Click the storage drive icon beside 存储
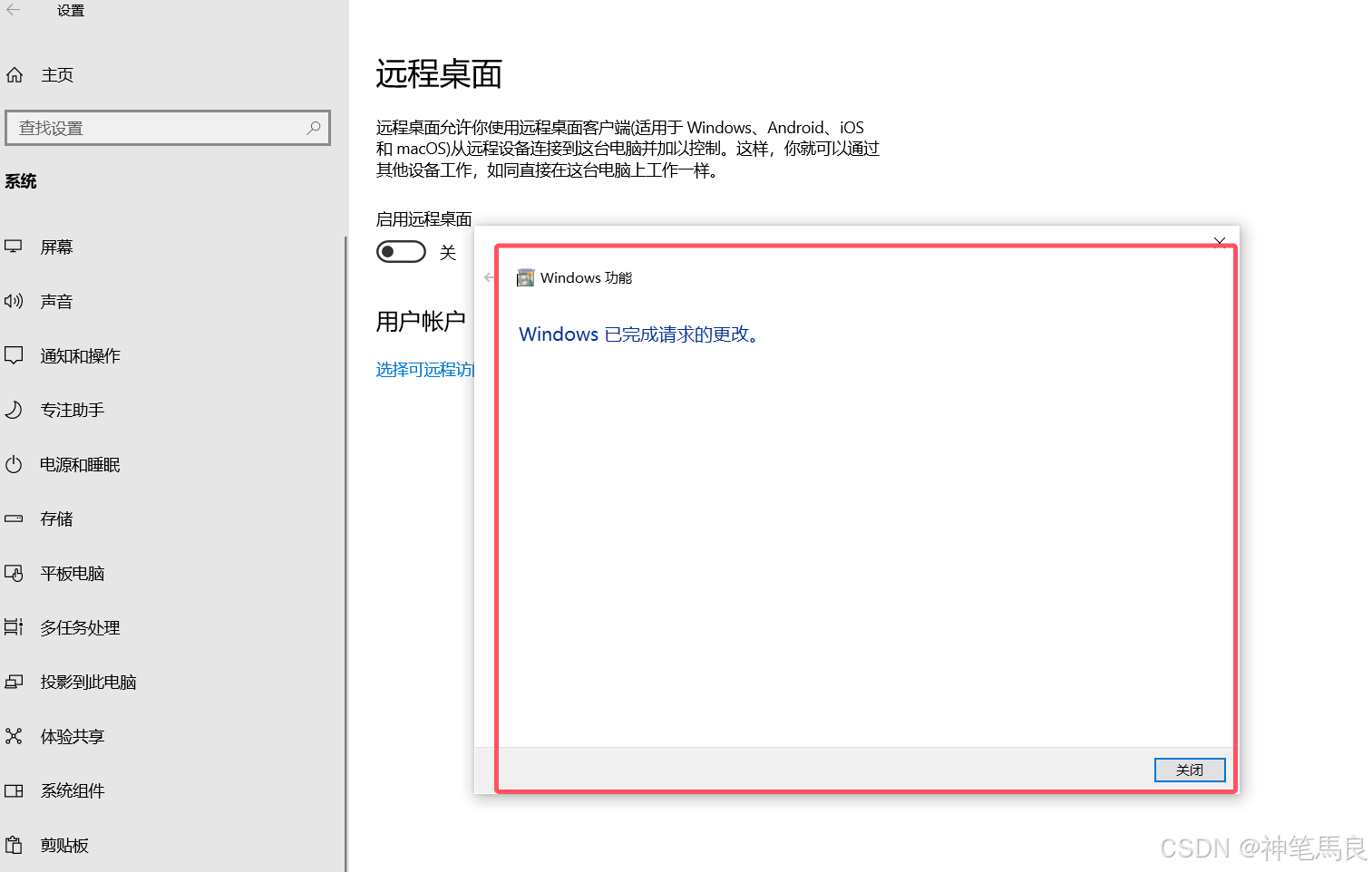The image size is (1372, 872). coord(14,518)
